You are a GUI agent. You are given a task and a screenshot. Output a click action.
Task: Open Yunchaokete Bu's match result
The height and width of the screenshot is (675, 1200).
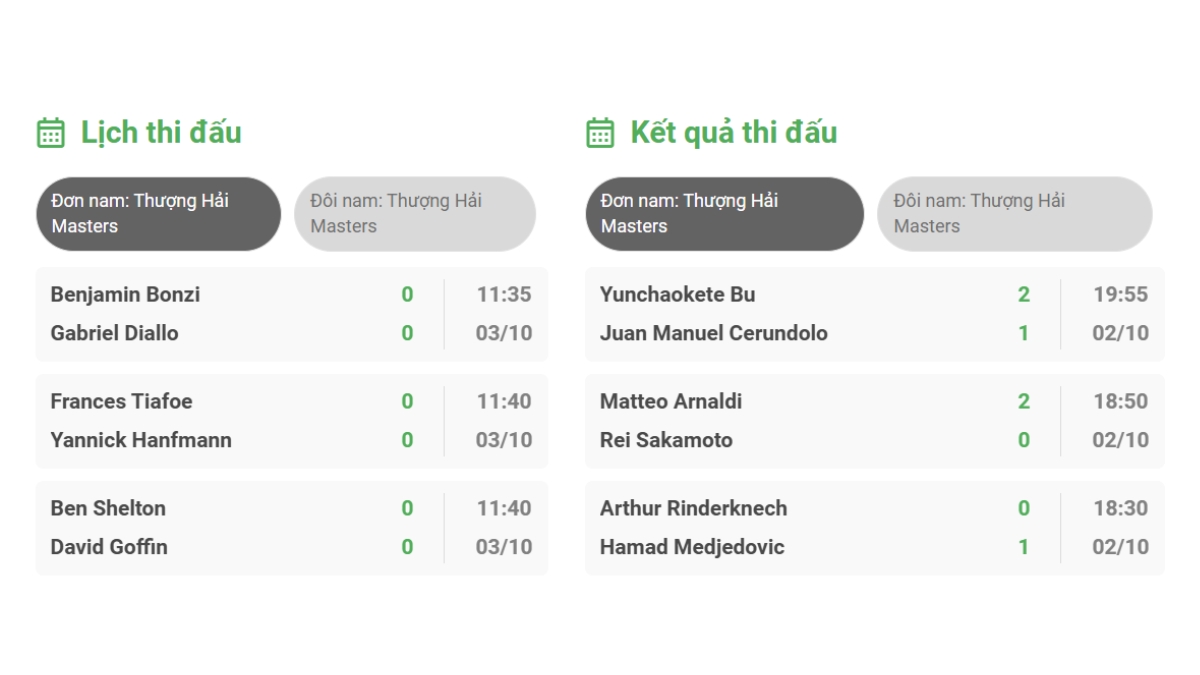[x=677, y=294]
